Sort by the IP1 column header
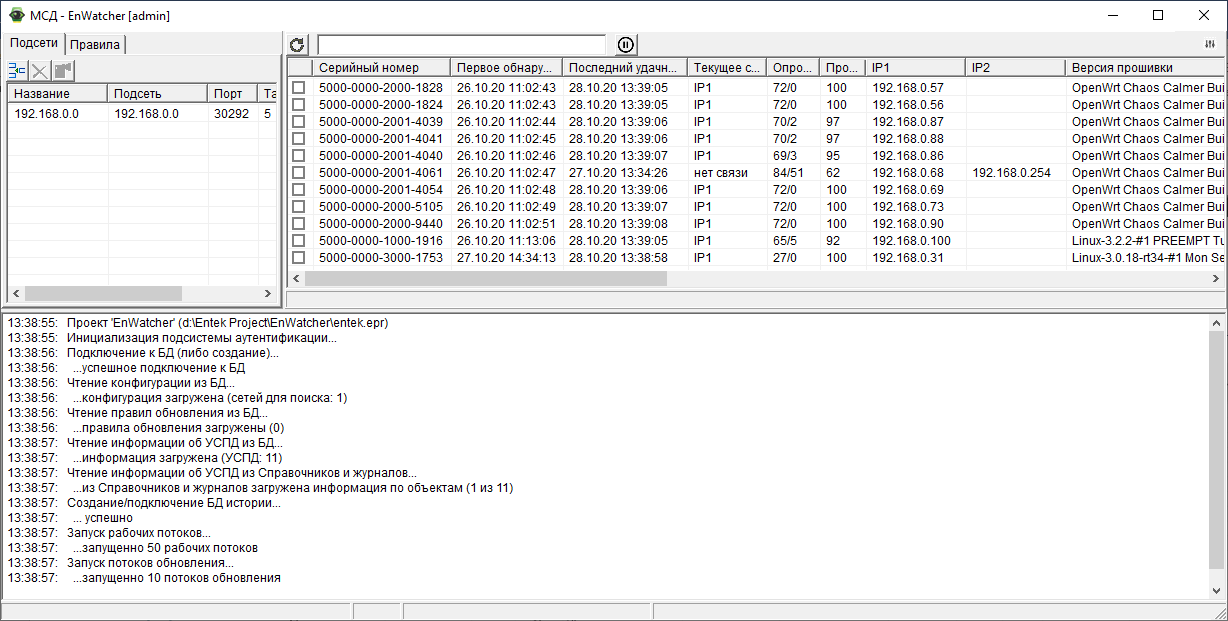The height and width of the screenshot is (621, 1228). coord(914,67)
